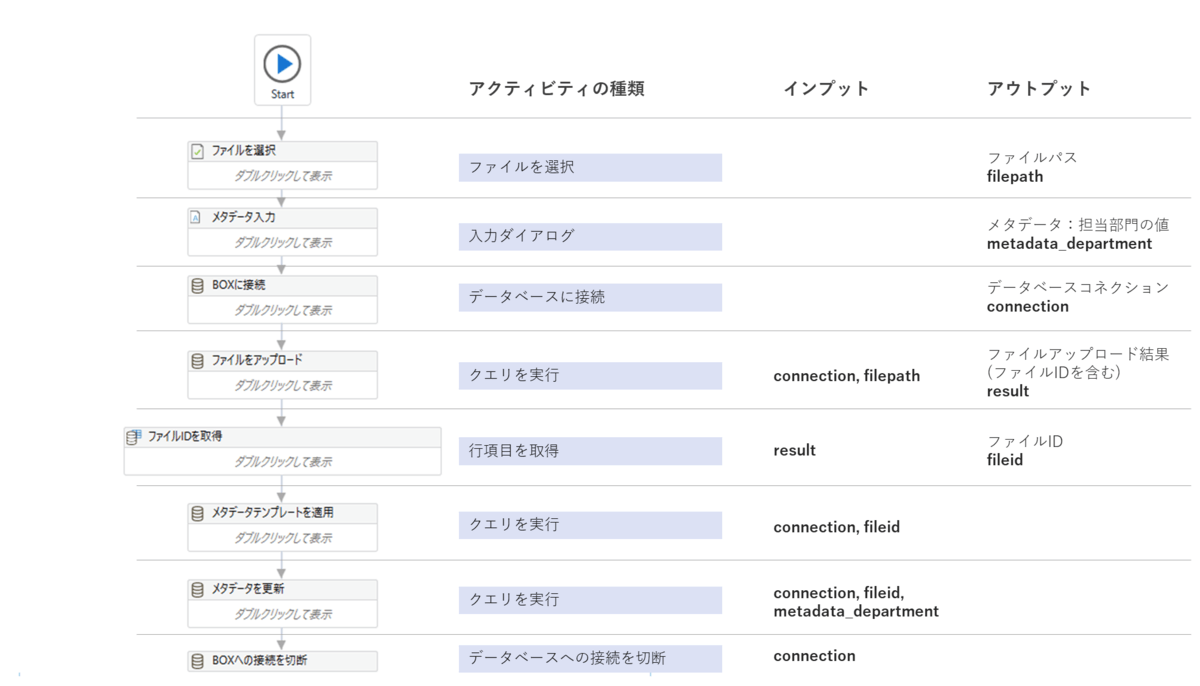
Task: Expand メタデータ入力 activity body
Action: tap(283, 243)
